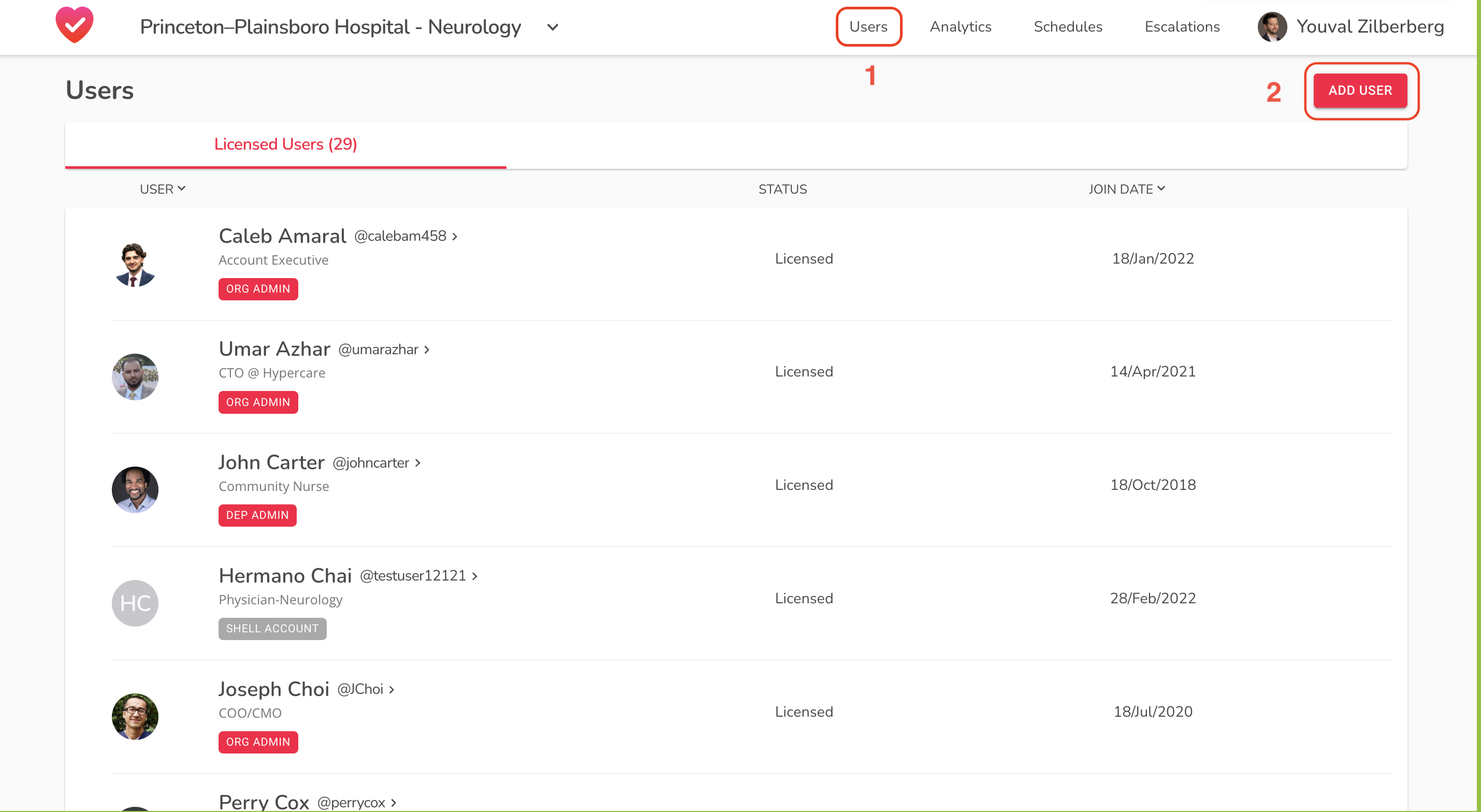Click Joseph Choi's profile photo
The width and height of the screenshot is (1481, 812).
(x=135, y=717)
